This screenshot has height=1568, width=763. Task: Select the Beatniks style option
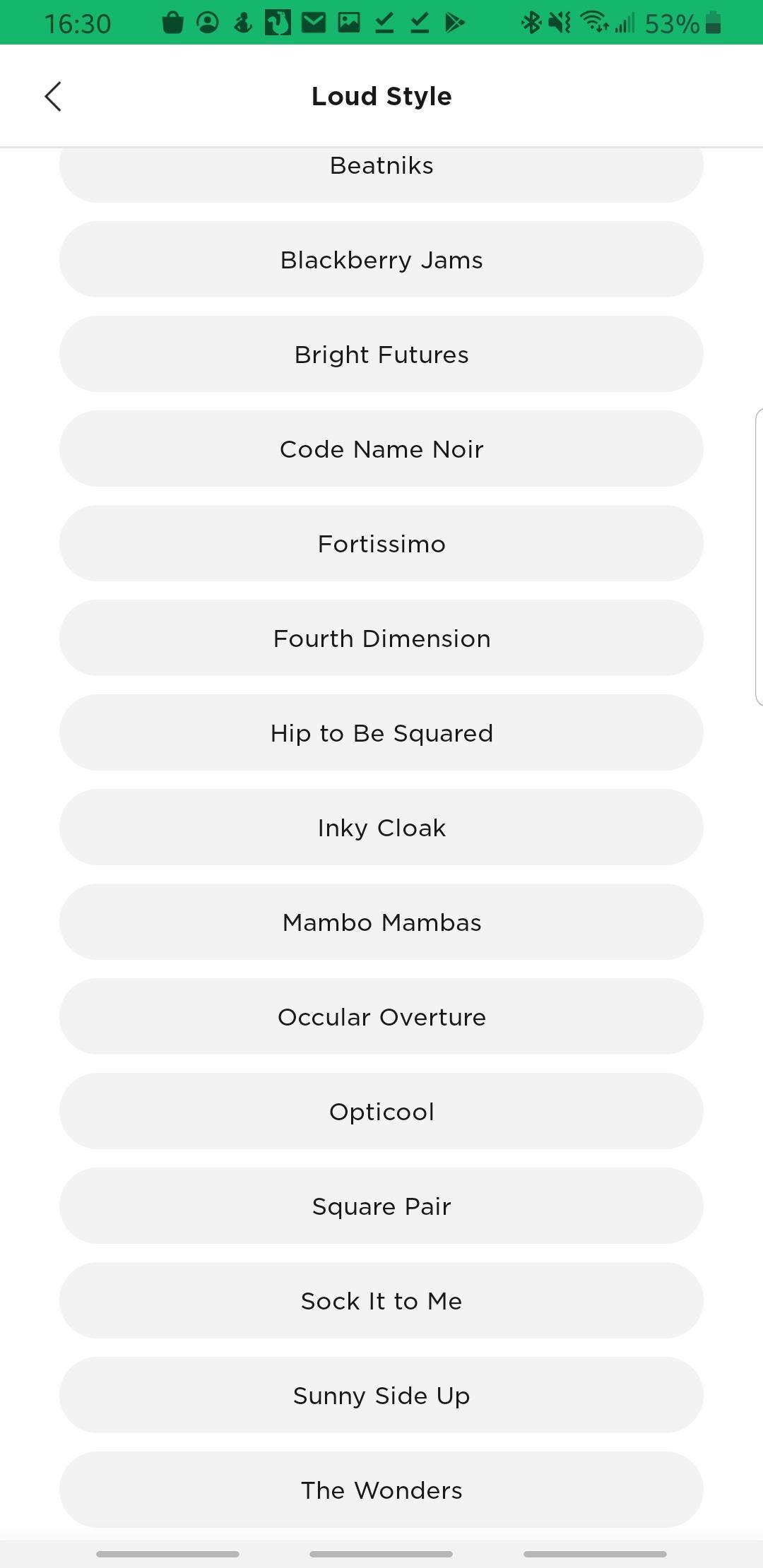point(381,170)
